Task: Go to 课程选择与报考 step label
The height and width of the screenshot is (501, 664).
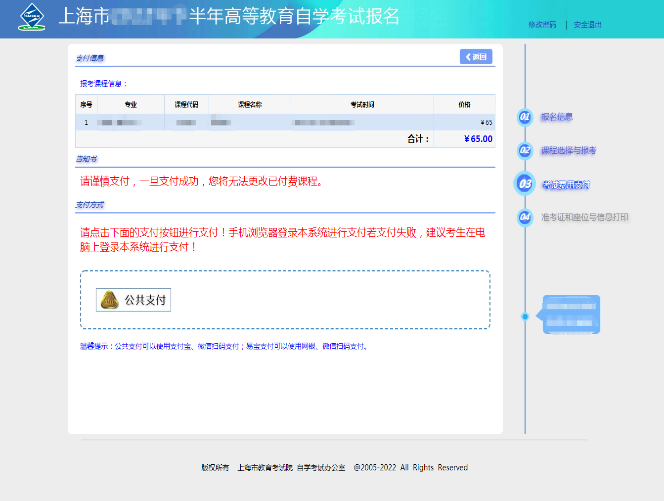Action: pyautogui.click(x=568, y=150)
